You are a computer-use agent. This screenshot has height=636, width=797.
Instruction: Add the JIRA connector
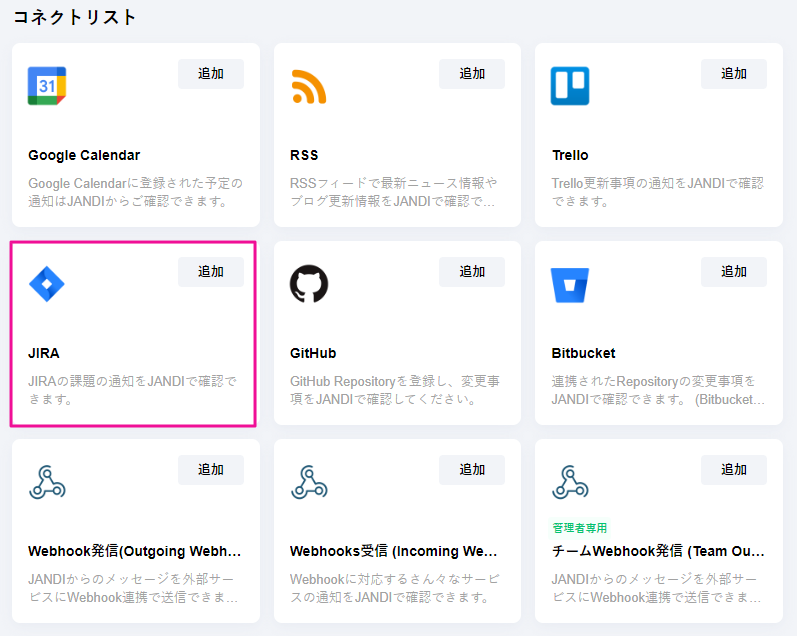(210, 272)
